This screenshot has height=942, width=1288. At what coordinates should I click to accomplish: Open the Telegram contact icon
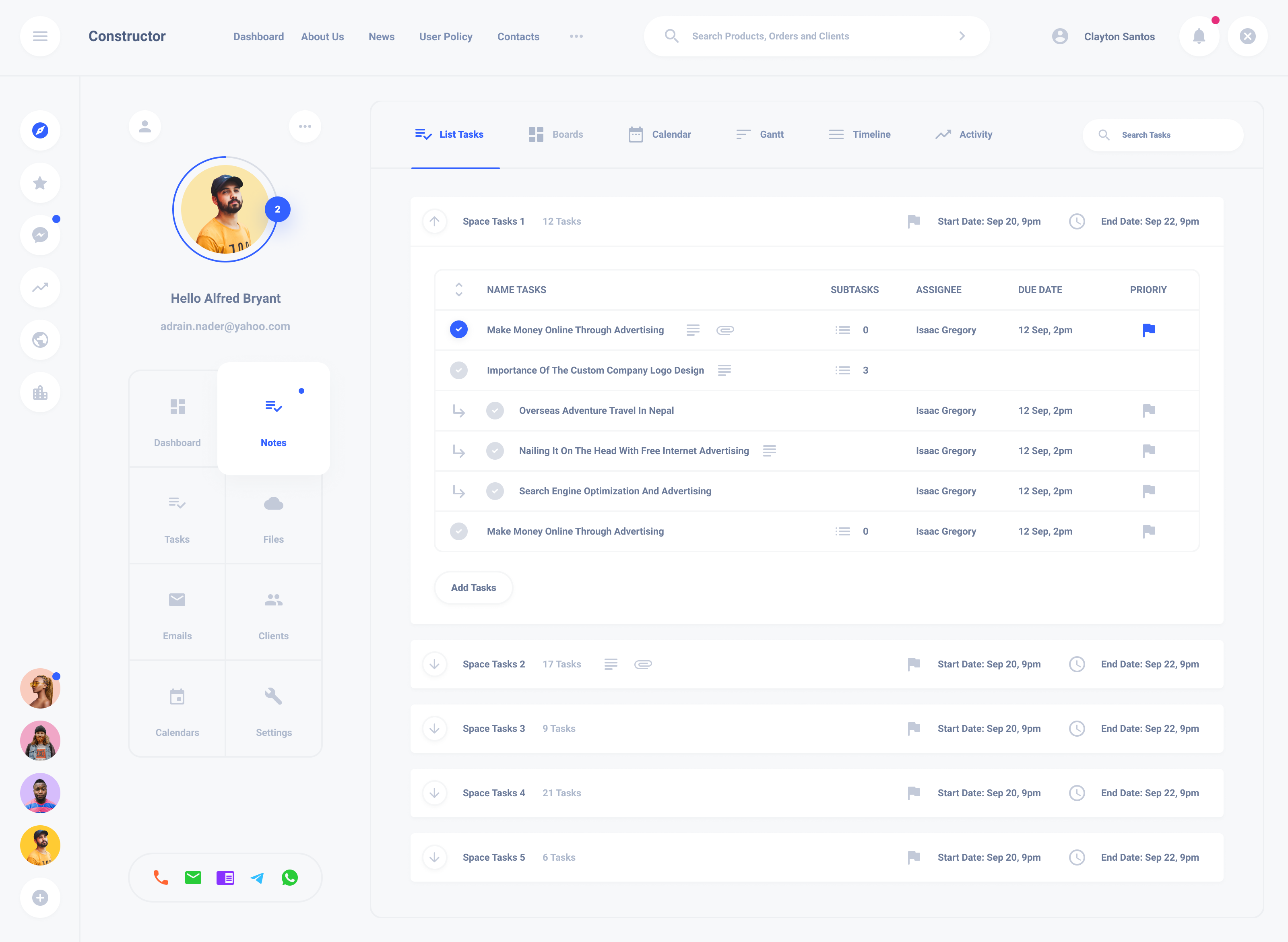point(257,878)
